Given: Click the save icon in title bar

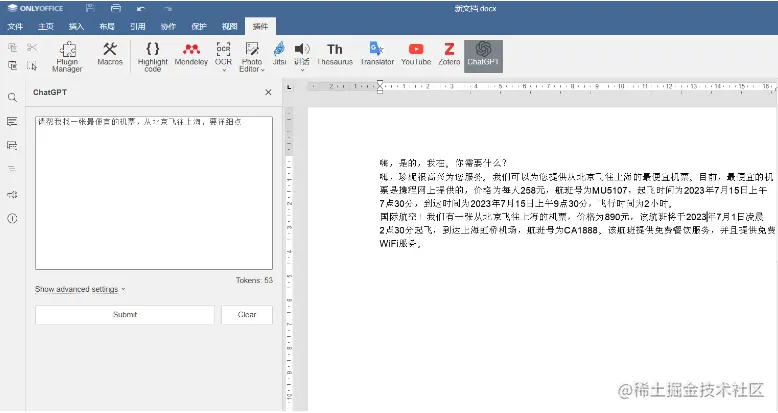Looking at the screenshot, I should (90, 8).
